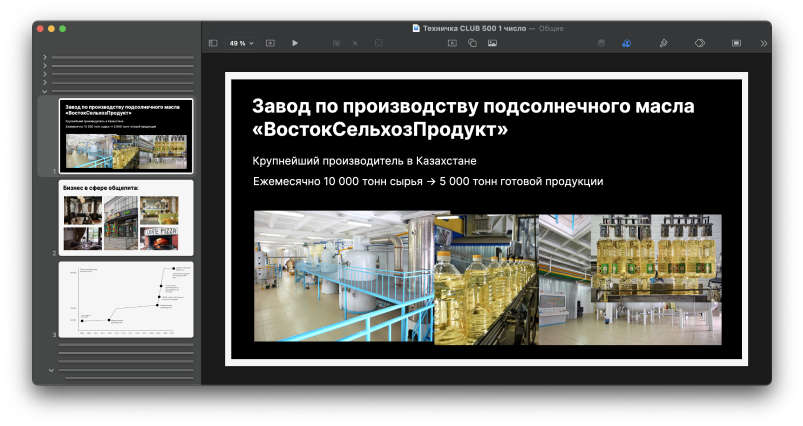The height and width of the screenshot is (426, 803).
Task: Insert a Text box from toolbar
Action: click(452, 44)
